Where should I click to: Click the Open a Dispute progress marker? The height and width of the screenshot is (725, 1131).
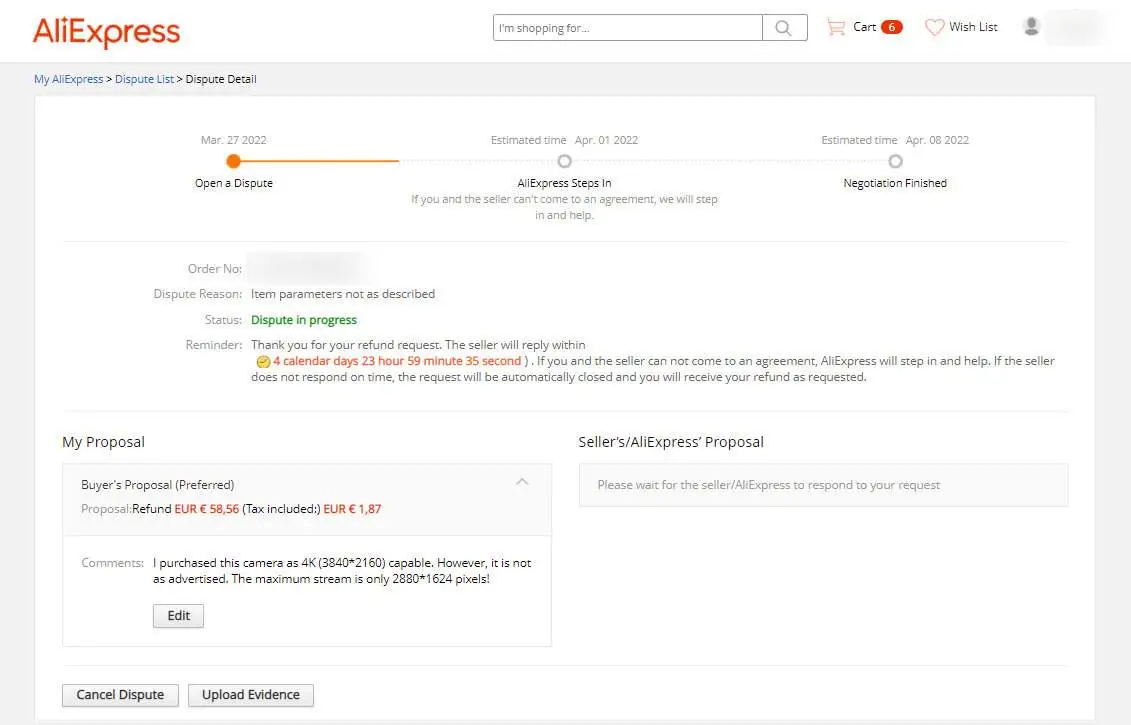coord(233,161)
